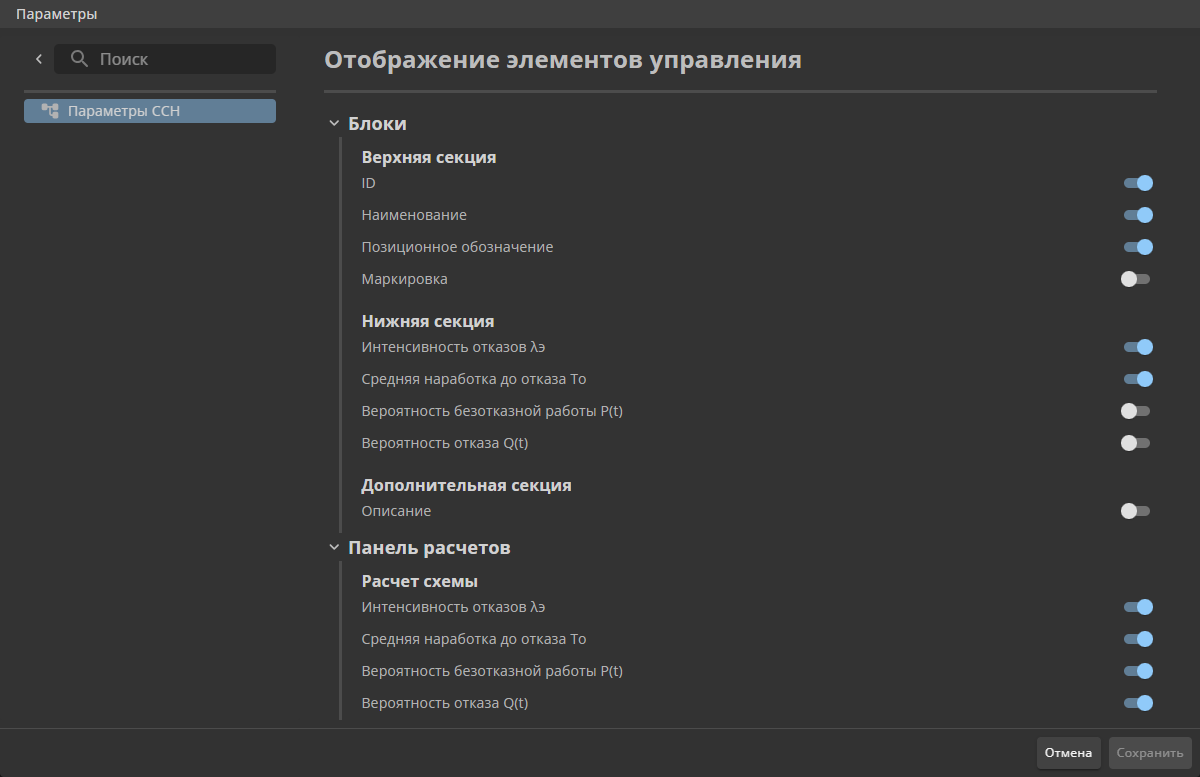Screen dimensions: 1200x777
Task: Disable Вероятность безотказной работы P(t) in Расчет схемы
Action: 1138,671
